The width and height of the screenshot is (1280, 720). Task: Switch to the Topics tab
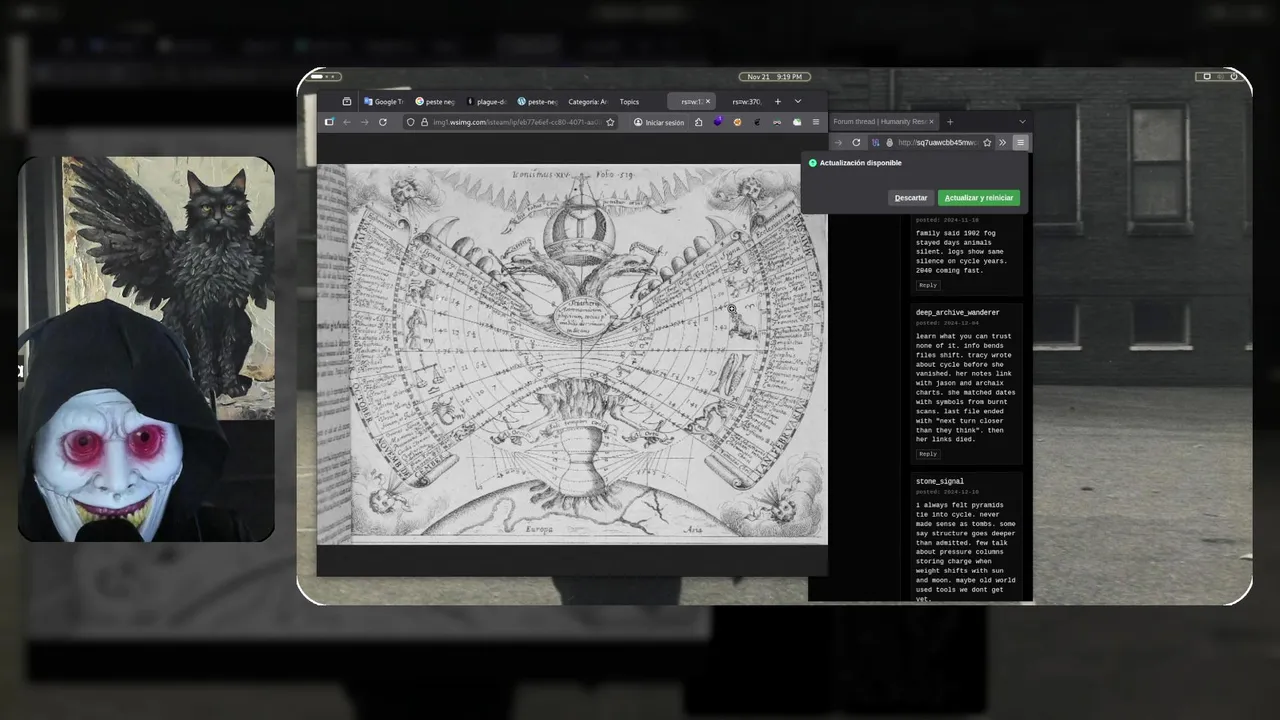(x=629, y=101)
